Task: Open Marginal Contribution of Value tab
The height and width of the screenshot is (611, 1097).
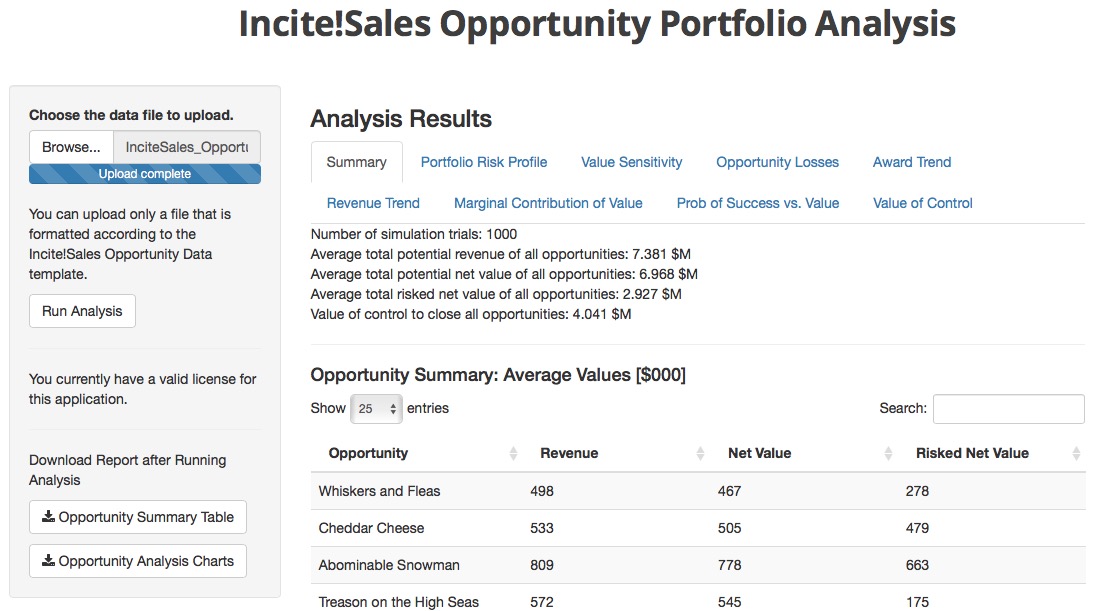Action: tap(548, 204)
